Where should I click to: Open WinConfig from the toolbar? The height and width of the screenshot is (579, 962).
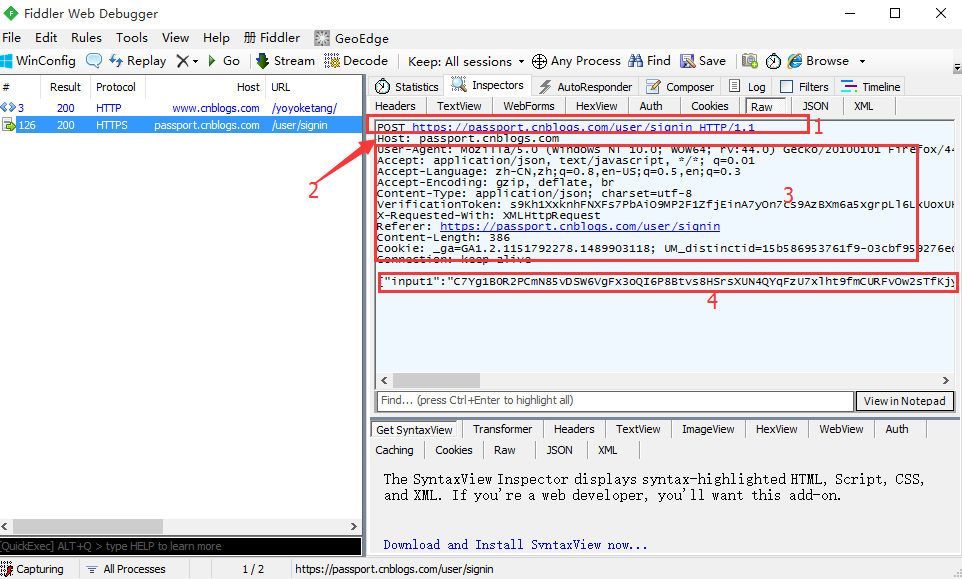coord(40,60)
